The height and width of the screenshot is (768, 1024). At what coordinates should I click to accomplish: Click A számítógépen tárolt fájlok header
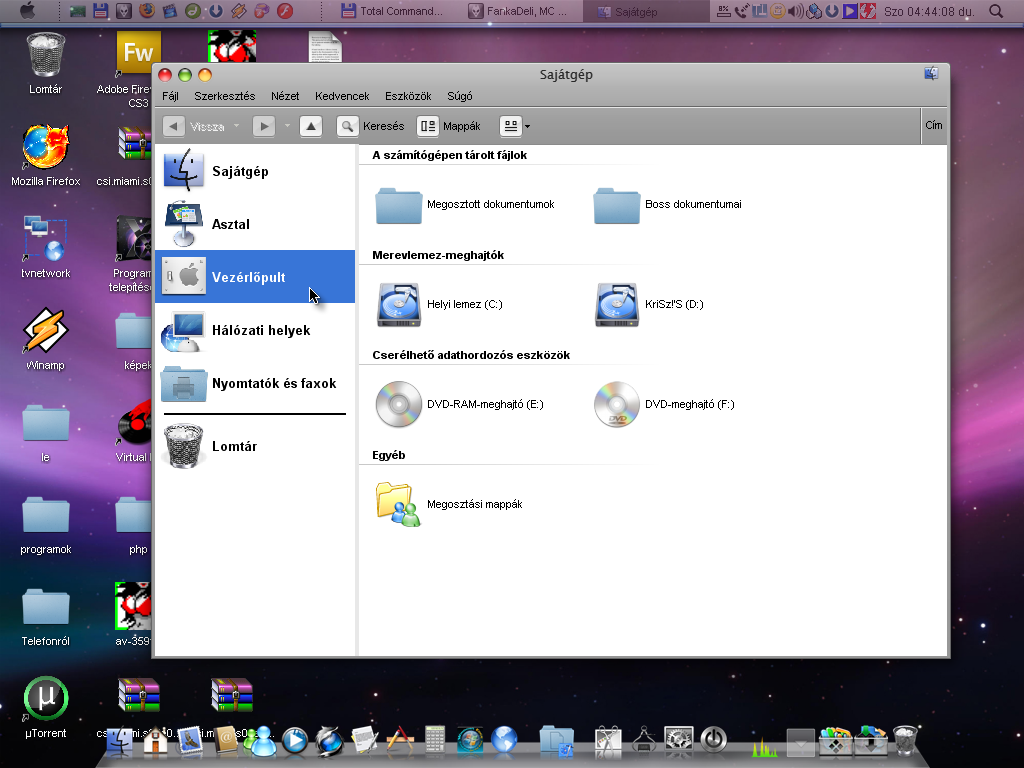tap(449, 155)
